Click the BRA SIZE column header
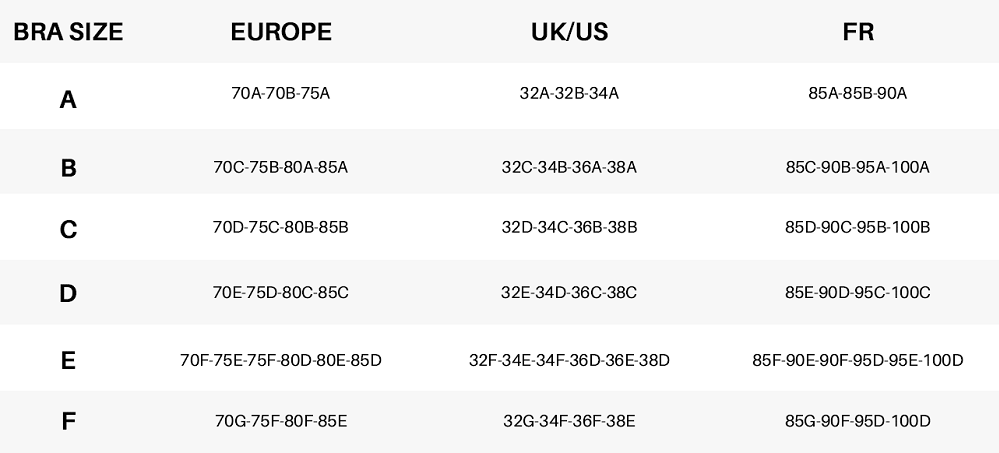The height and width of the screenshot is (453, 999). click(68, 32)
